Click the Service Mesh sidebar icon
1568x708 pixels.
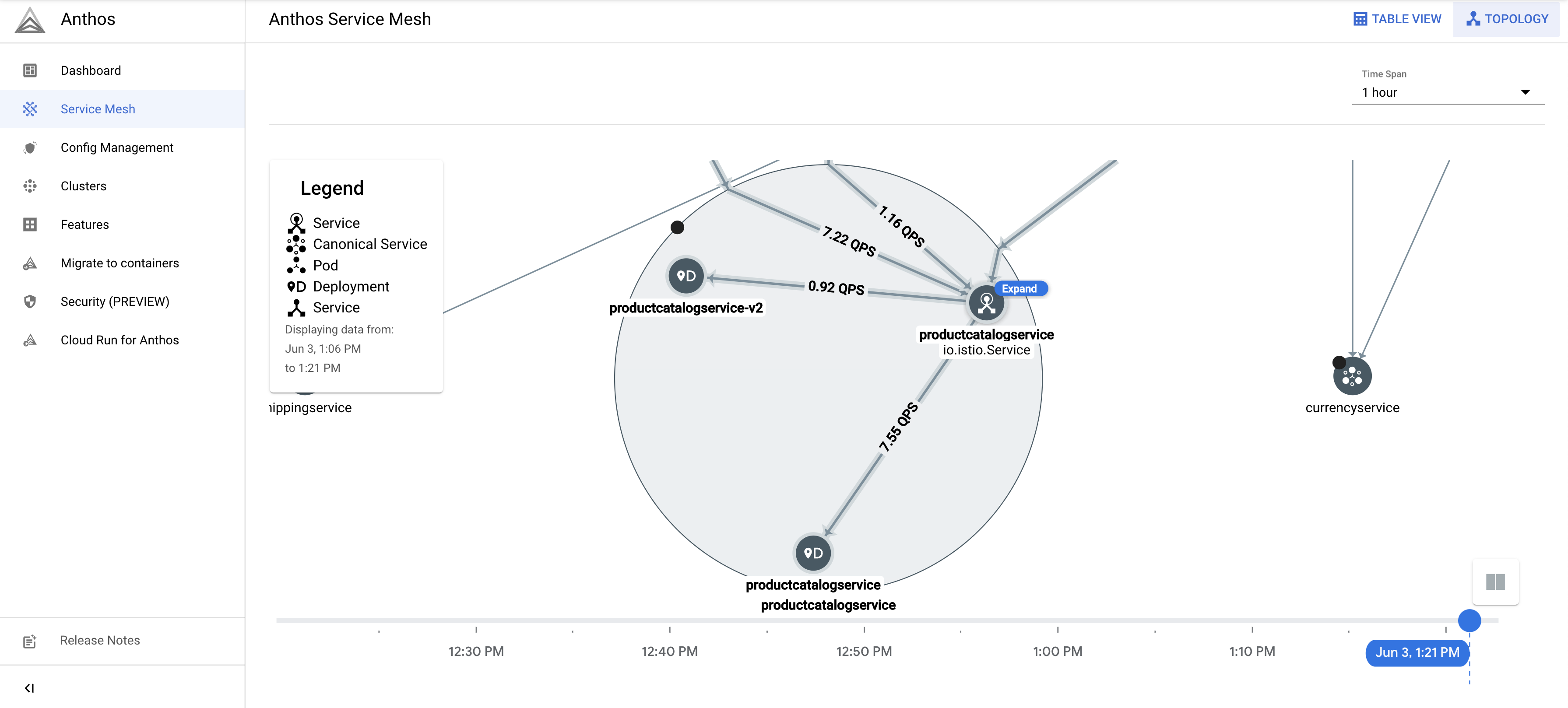(31, 108)
